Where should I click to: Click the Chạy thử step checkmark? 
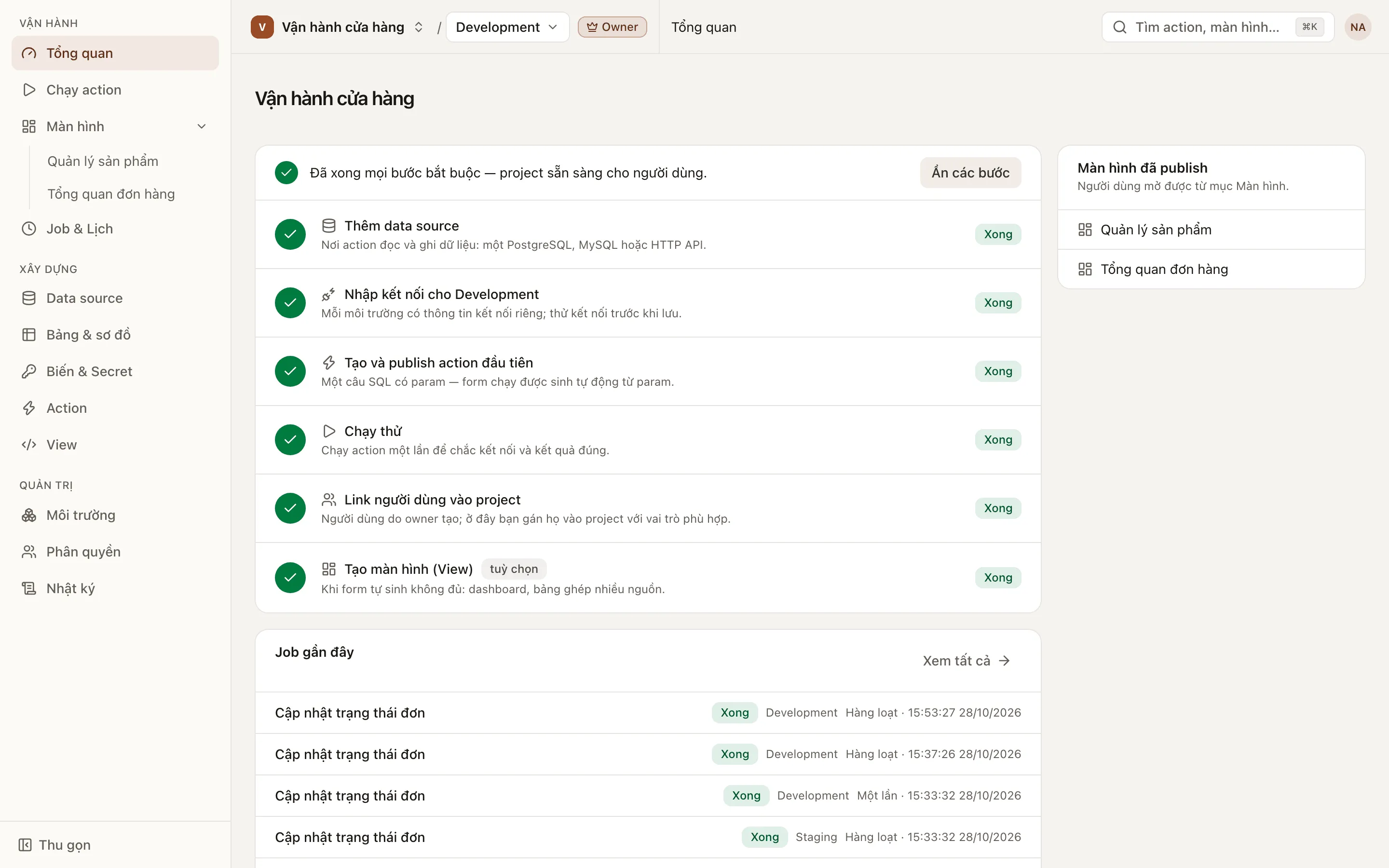(x=290, y=440)
